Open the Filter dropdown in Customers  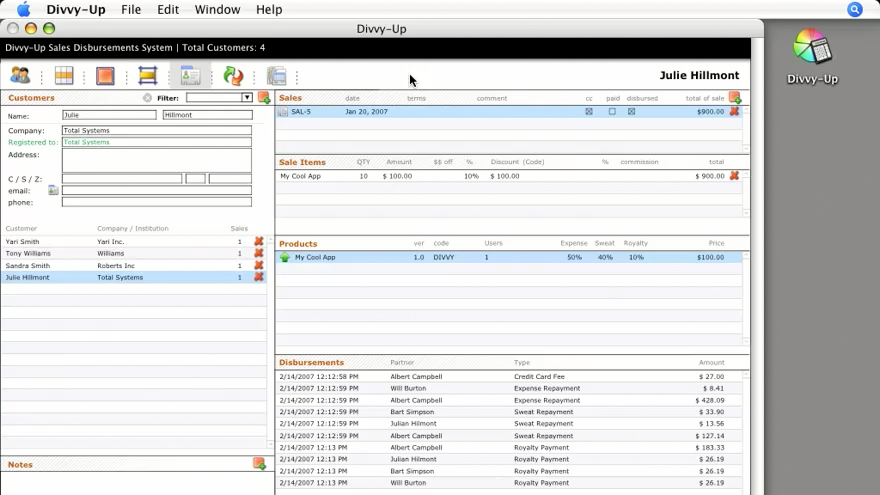click(247, 98)
